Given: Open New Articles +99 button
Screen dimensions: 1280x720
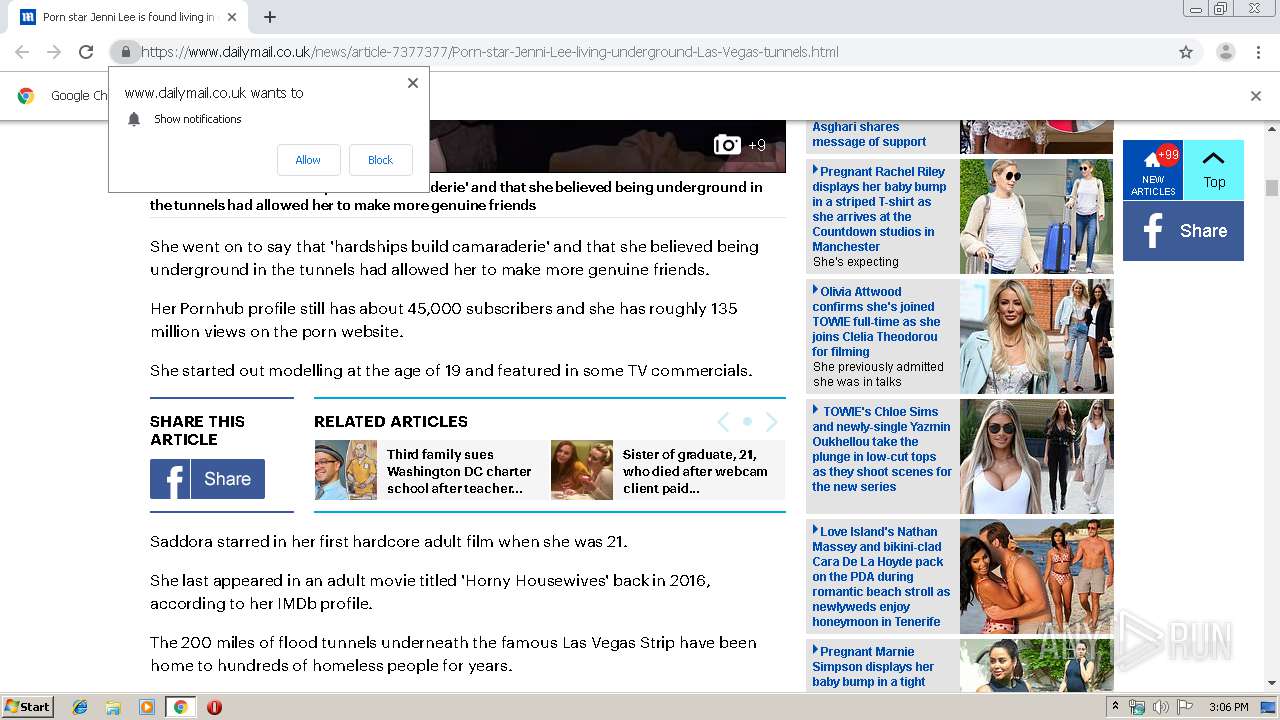Looking at the screenshot, I should click(1153, 170).
